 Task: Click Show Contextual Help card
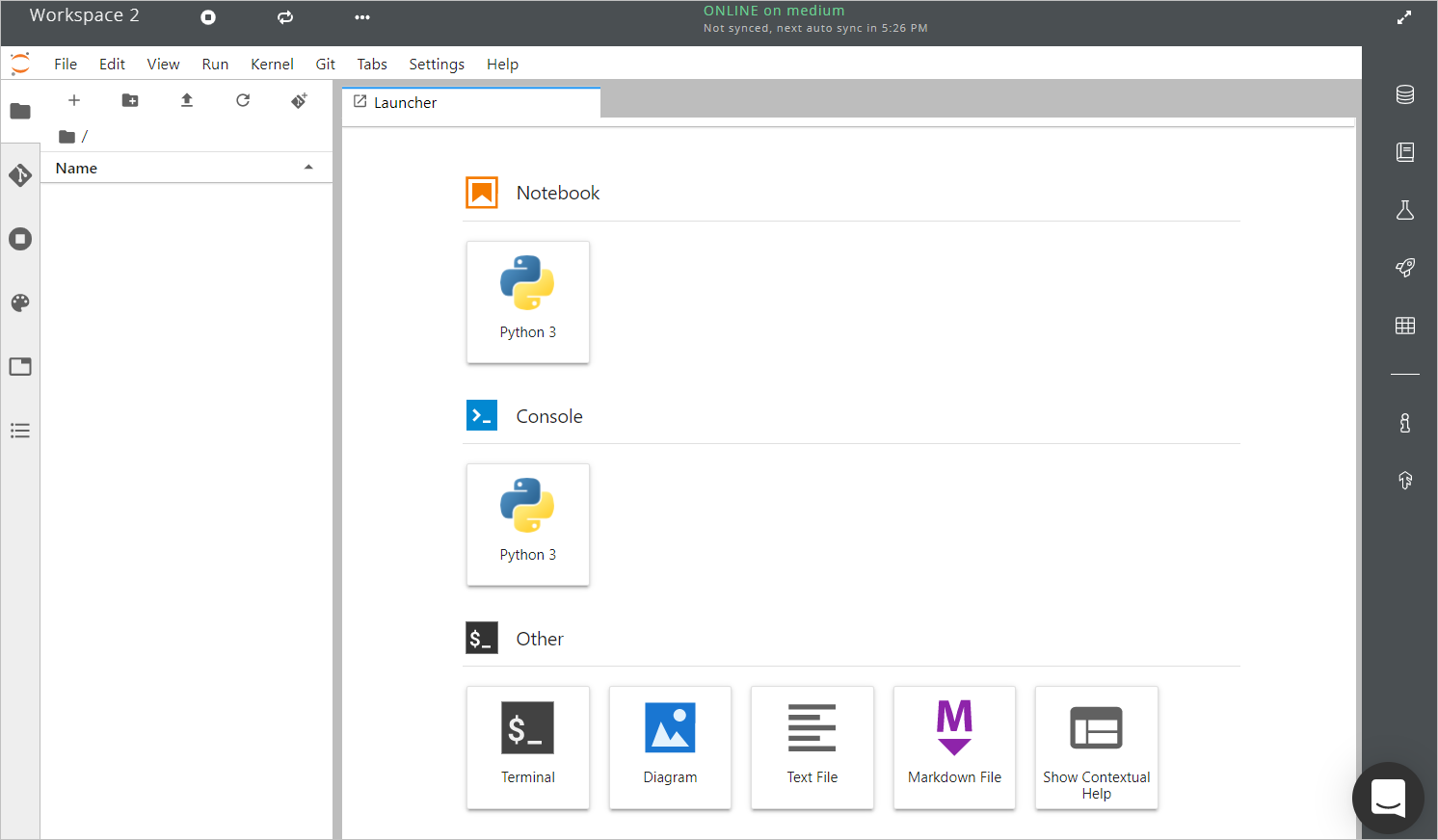click(1097, 748)
